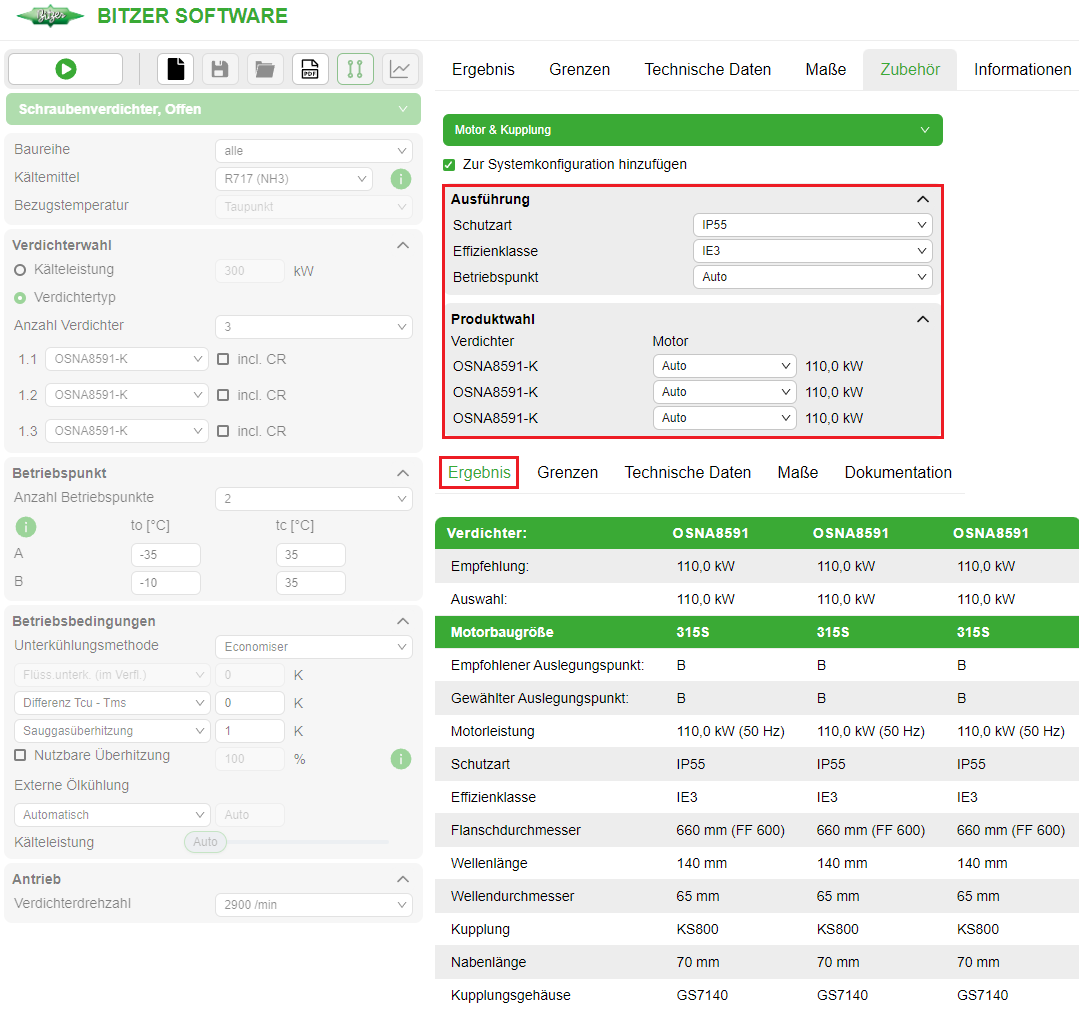
Task: Open the Schutzart dropdown showing IP55
Action: [812, 225]
